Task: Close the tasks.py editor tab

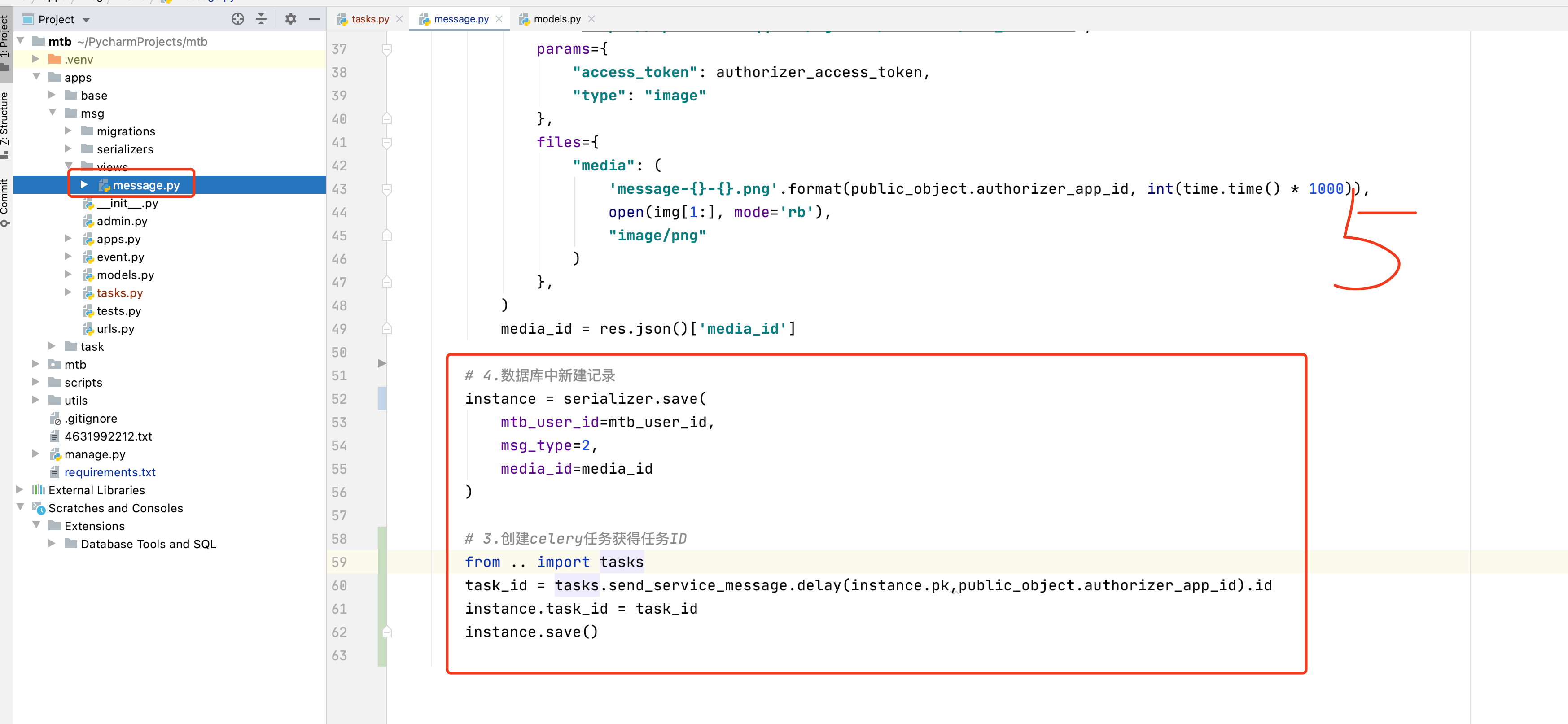Action: [x=399, y=19]
